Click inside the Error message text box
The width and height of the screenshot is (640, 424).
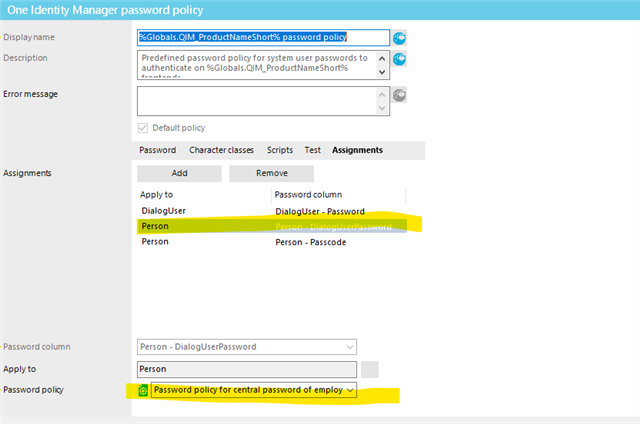[257, 101]
